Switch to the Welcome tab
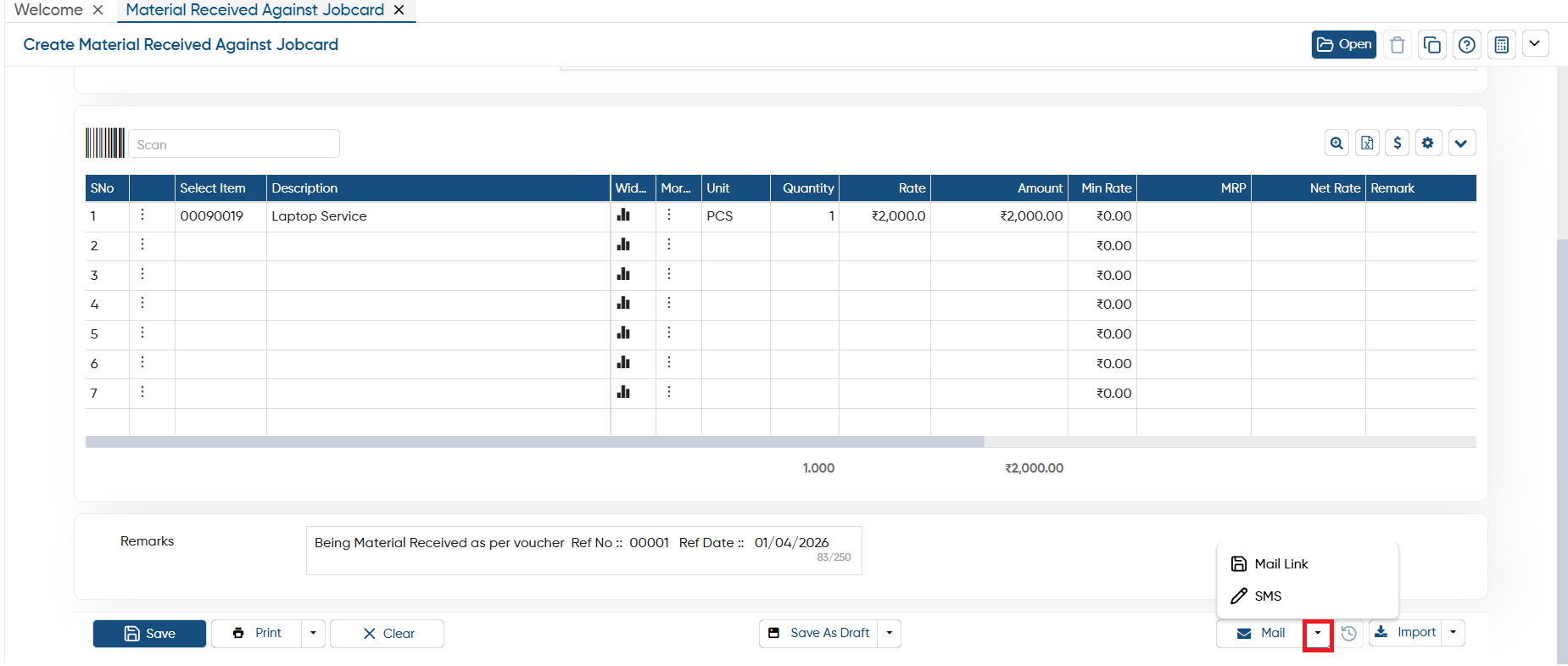1568x666 pixels. coord(48,10)
